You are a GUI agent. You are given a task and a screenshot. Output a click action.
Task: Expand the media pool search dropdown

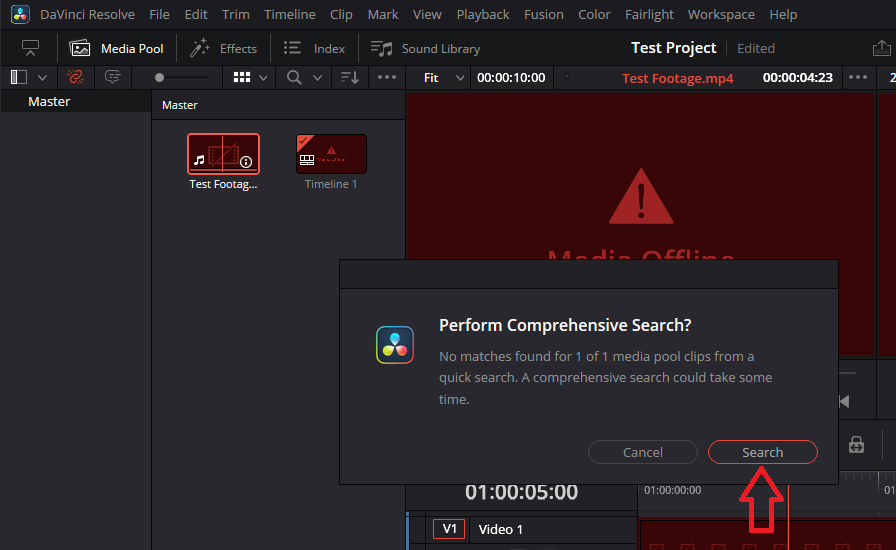coord(318,77)
